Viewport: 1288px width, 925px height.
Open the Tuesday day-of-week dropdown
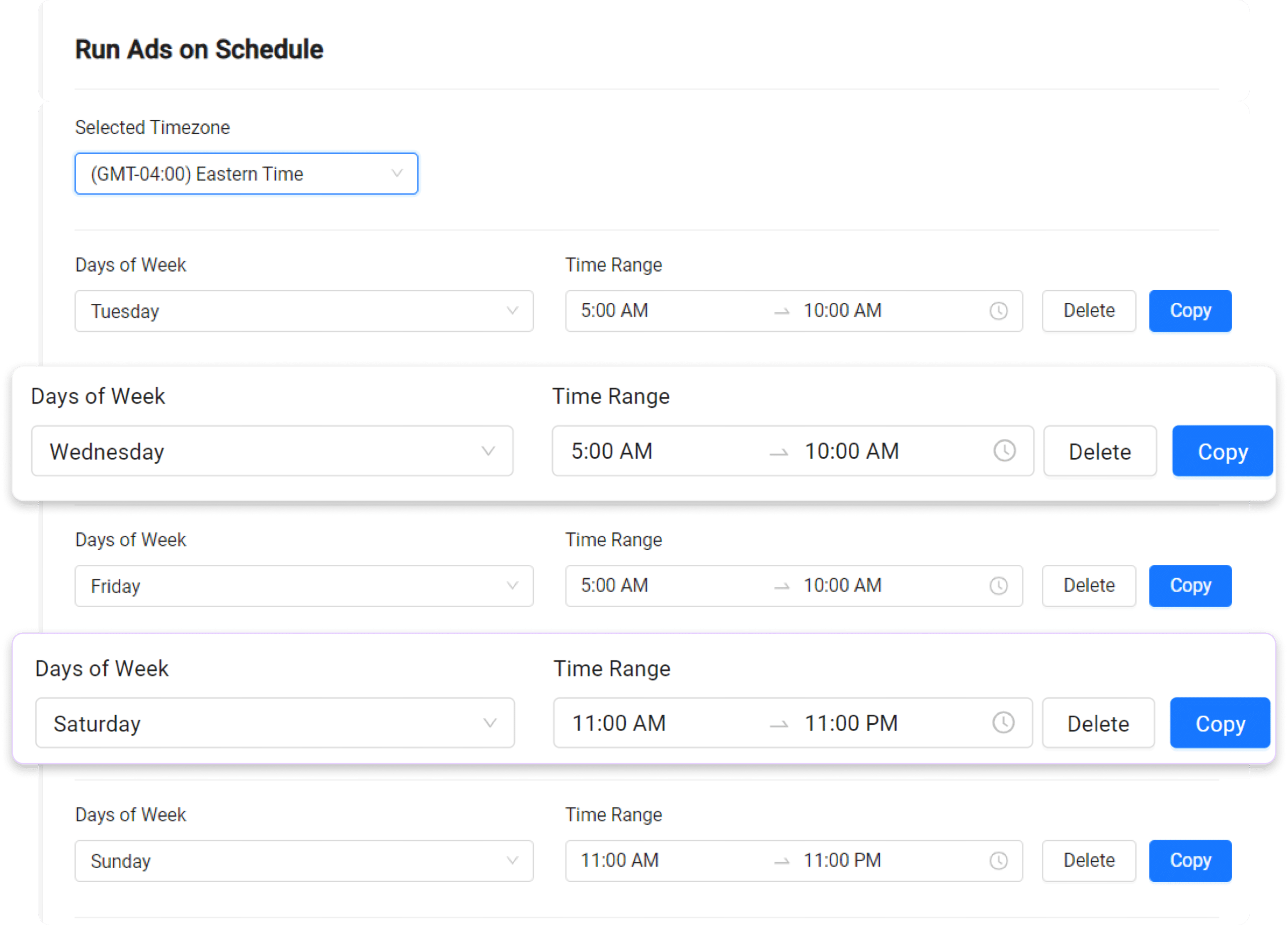(304, 311)
